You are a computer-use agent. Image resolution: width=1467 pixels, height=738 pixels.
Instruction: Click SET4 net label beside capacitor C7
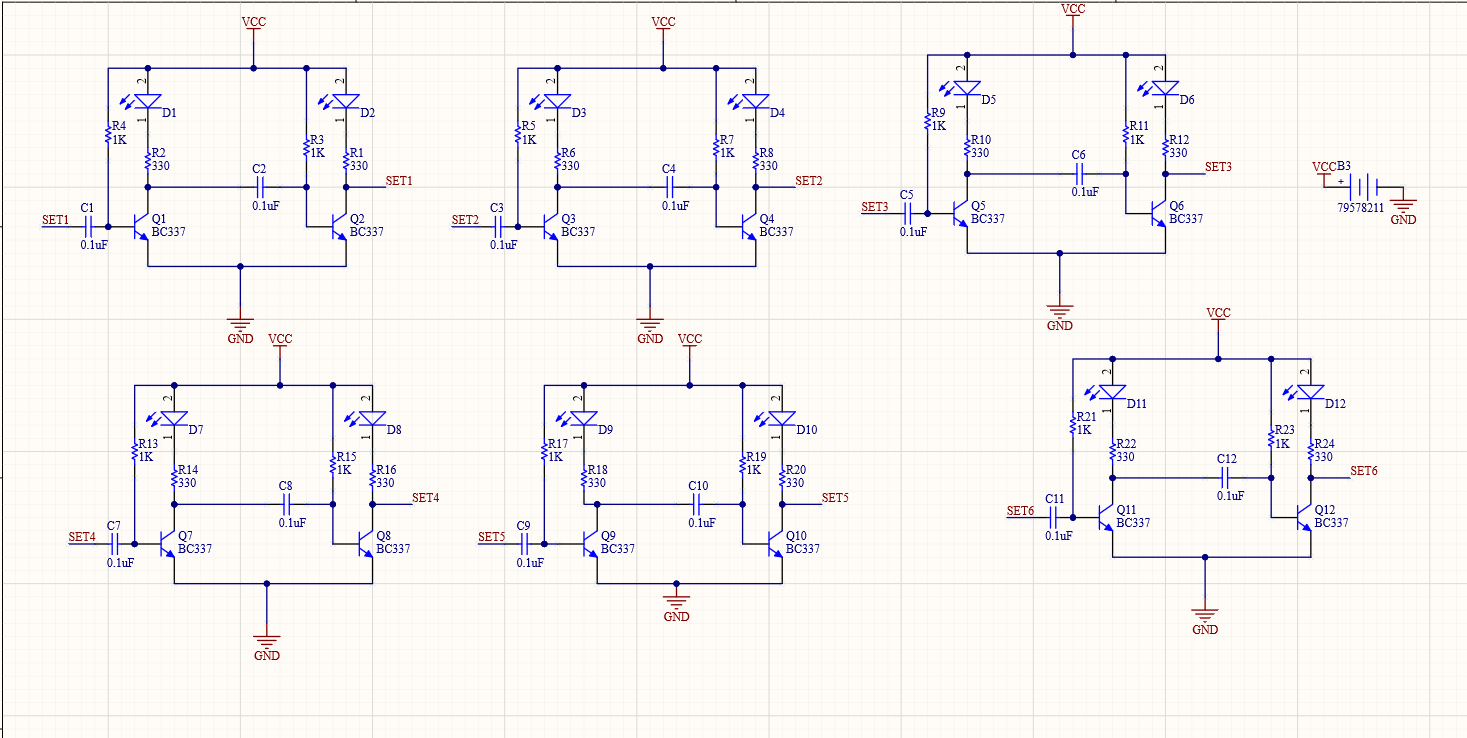coord(82,537)
